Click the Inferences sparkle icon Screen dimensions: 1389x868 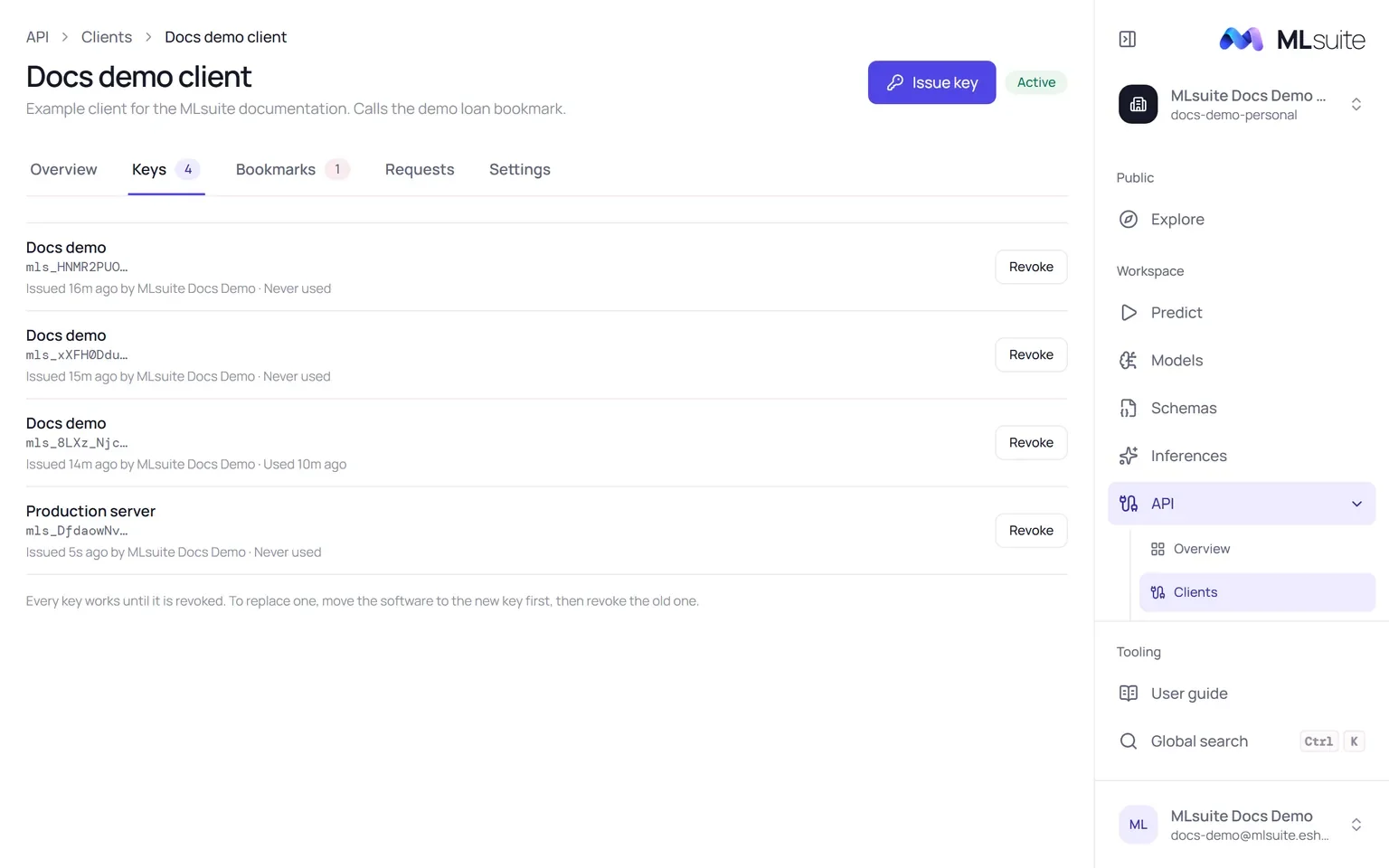(x=1129, y=457)
